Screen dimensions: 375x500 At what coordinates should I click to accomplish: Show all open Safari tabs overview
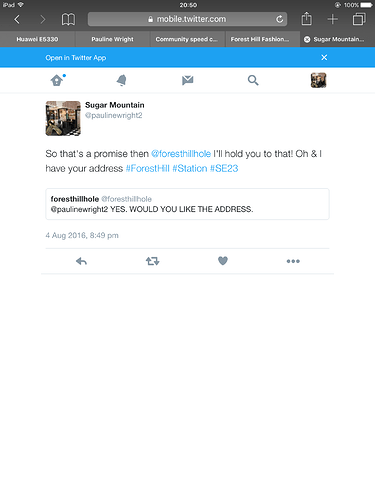[x=359, y=19]
